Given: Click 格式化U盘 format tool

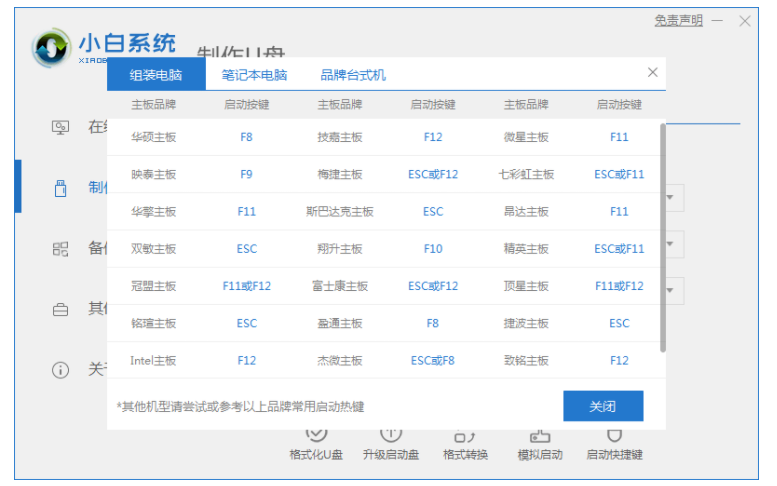Looking at the screenshot, I should click(316, 443).
